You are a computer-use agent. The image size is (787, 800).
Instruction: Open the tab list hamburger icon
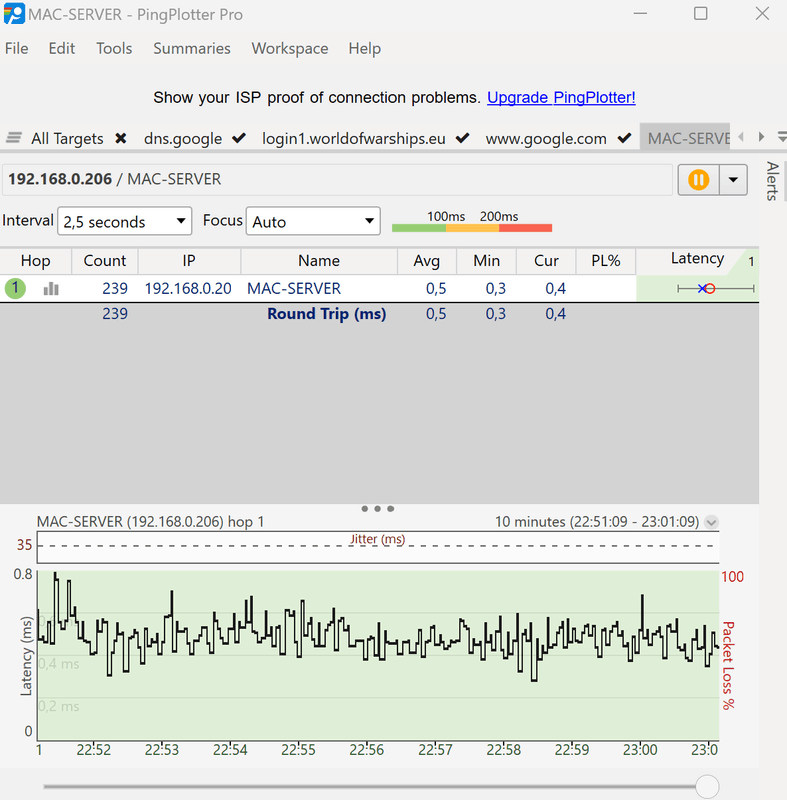14,138
